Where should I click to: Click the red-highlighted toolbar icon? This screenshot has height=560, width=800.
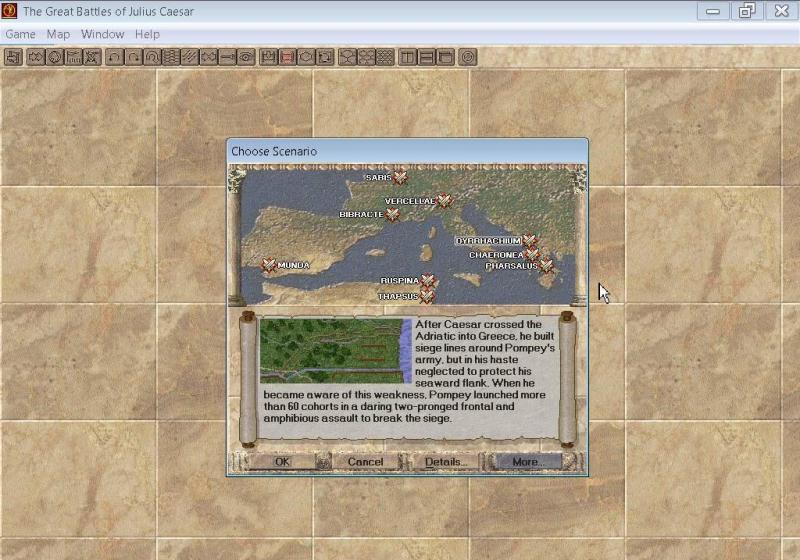click(287, 57)
